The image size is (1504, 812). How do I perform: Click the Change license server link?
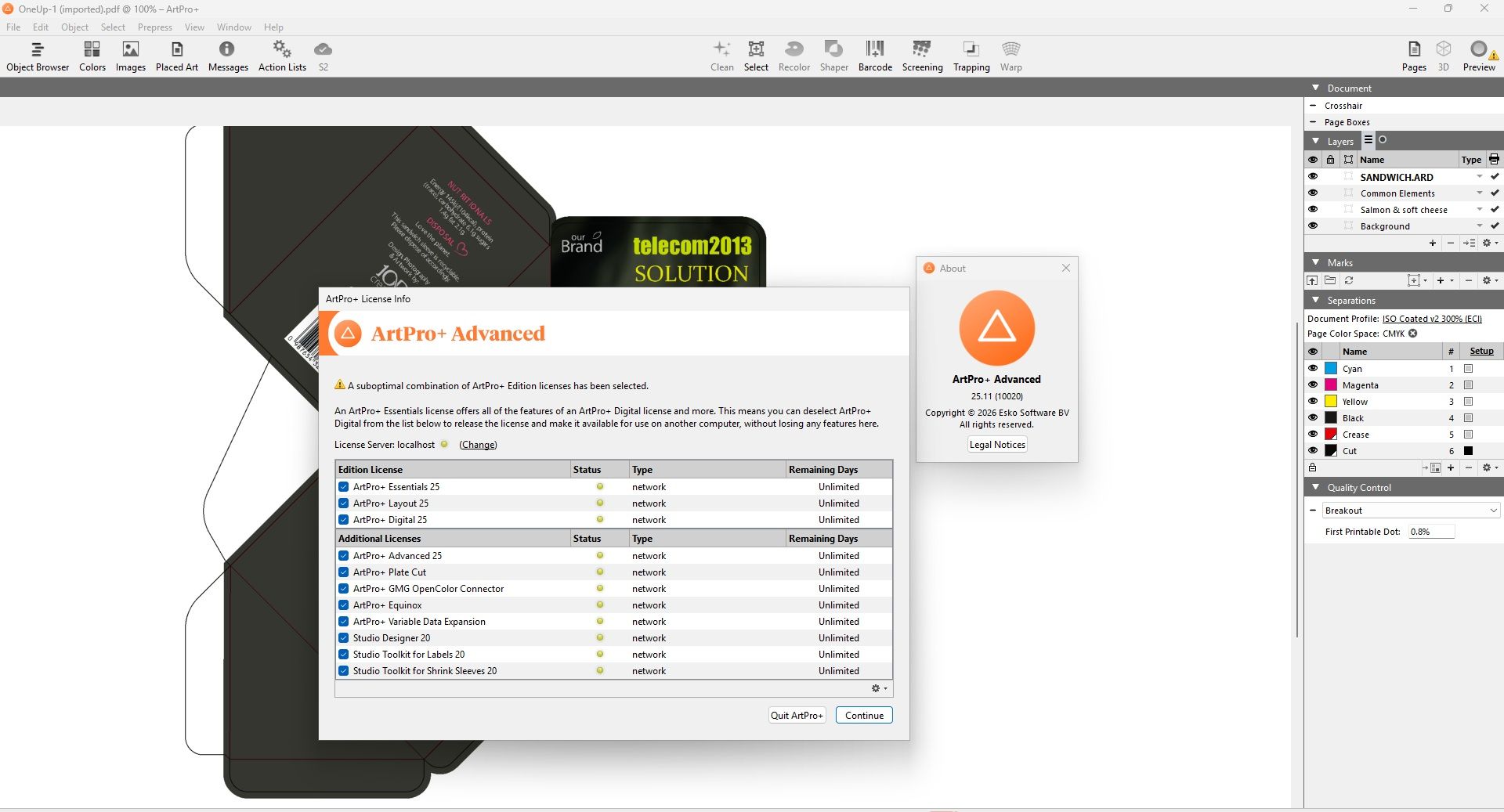[478, 445]
